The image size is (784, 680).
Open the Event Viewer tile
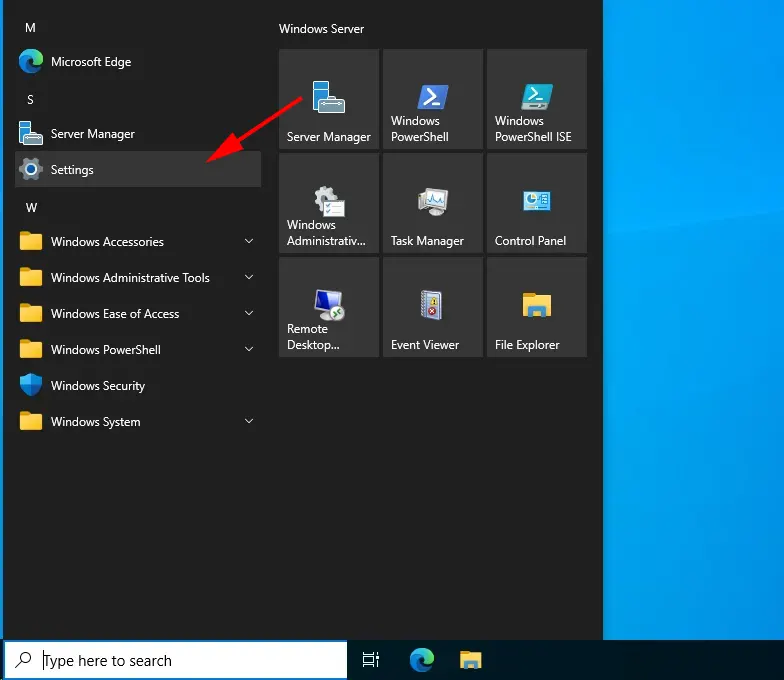(x=433, y=307)
